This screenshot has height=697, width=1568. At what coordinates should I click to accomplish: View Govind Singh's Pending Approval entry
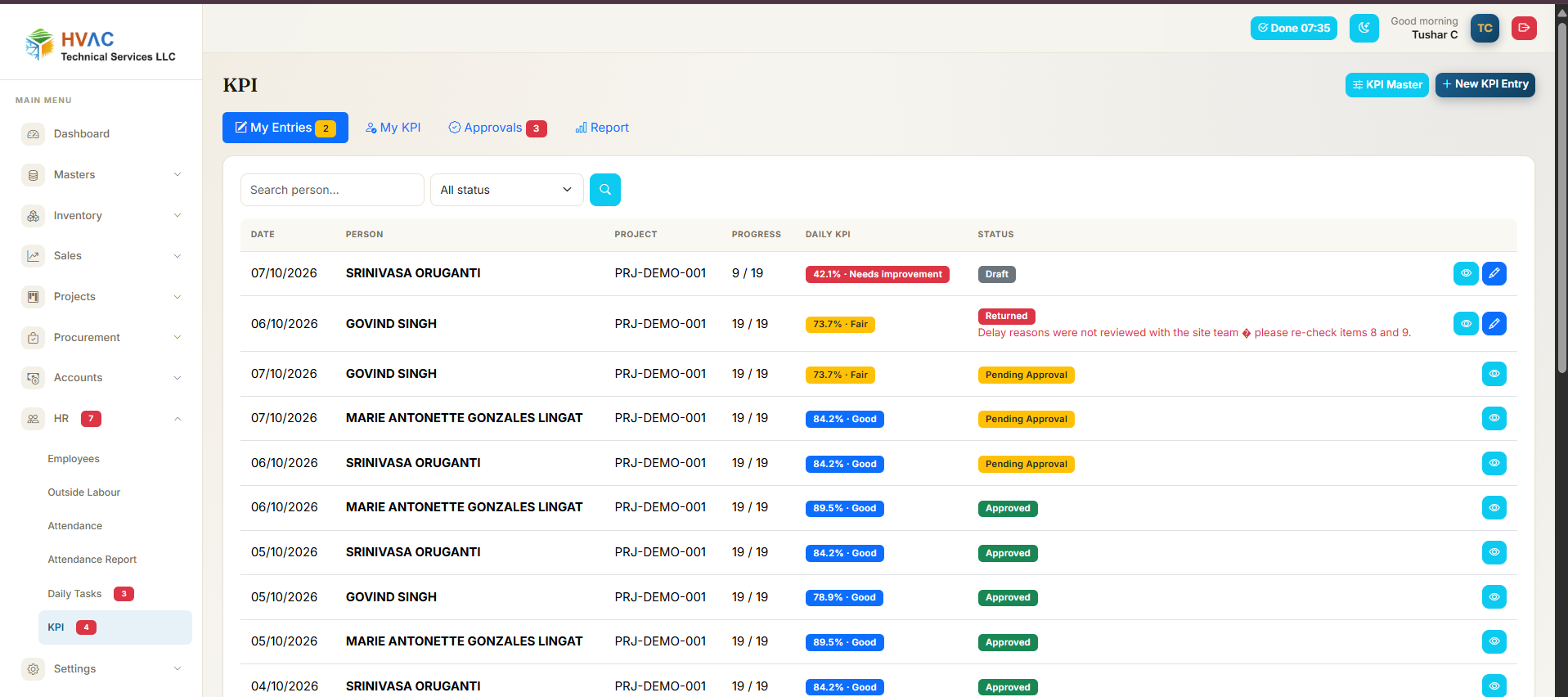[1494, 374]
